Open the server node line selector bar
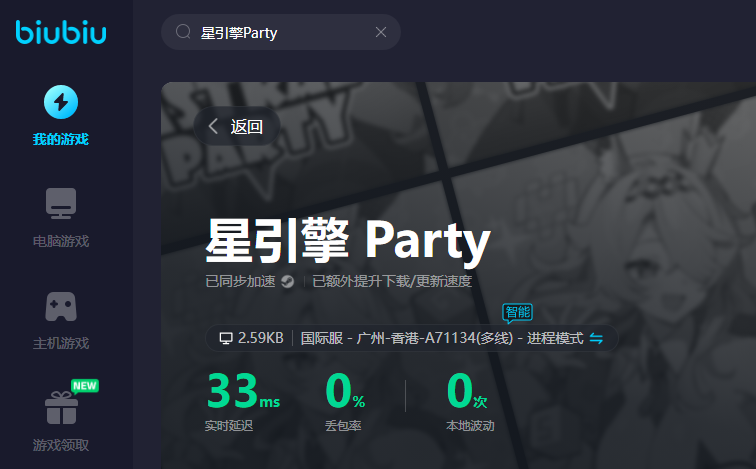 [412, 338]
